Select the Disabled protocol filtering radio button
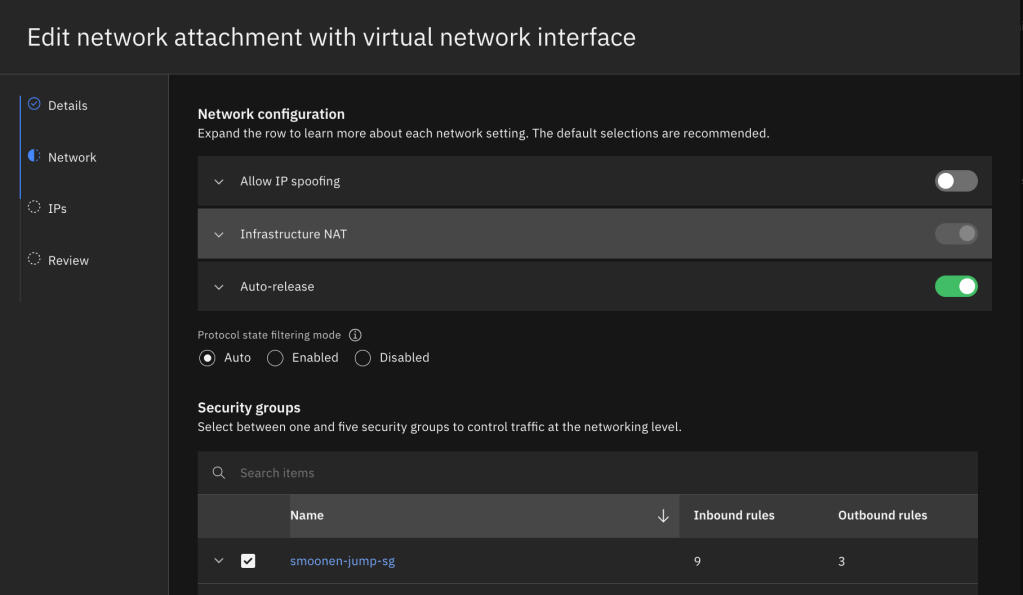 pyautogui.click(x=363, y=358)
